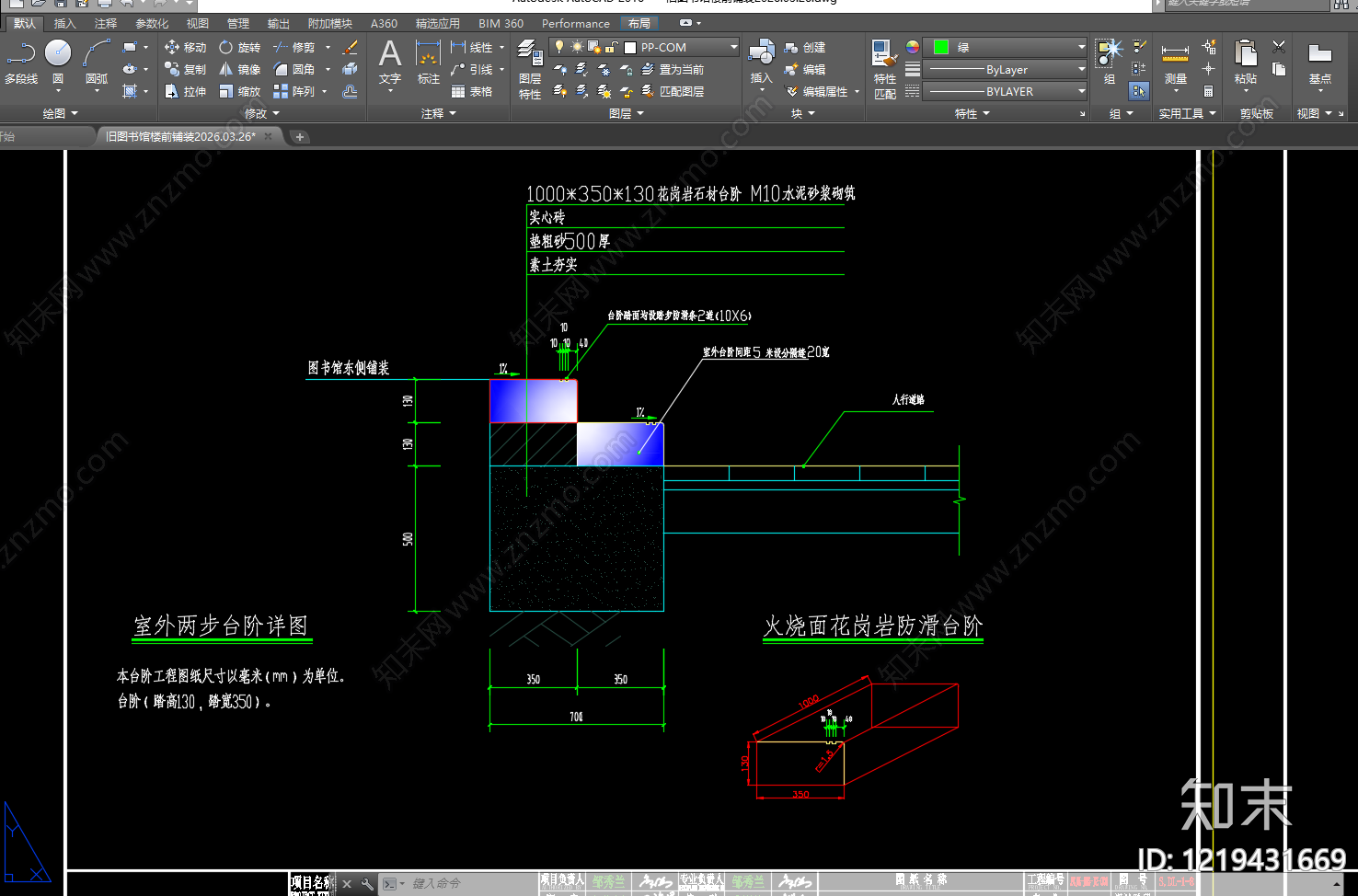Click the scissors Cut icon
Screen dimensions: 1358x896
pos(1279,46)
